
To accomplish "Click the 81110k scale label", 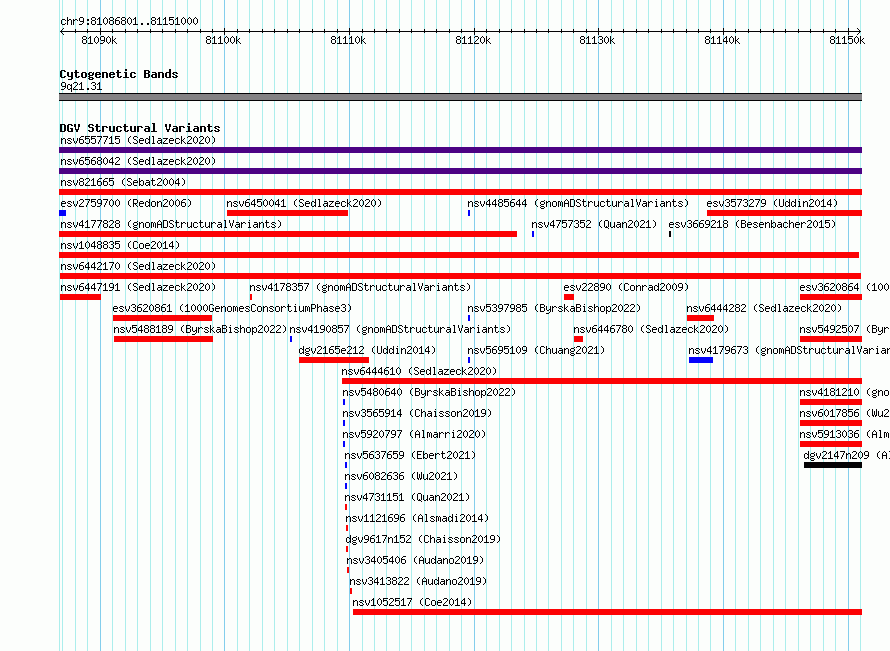I will (348, 40).
